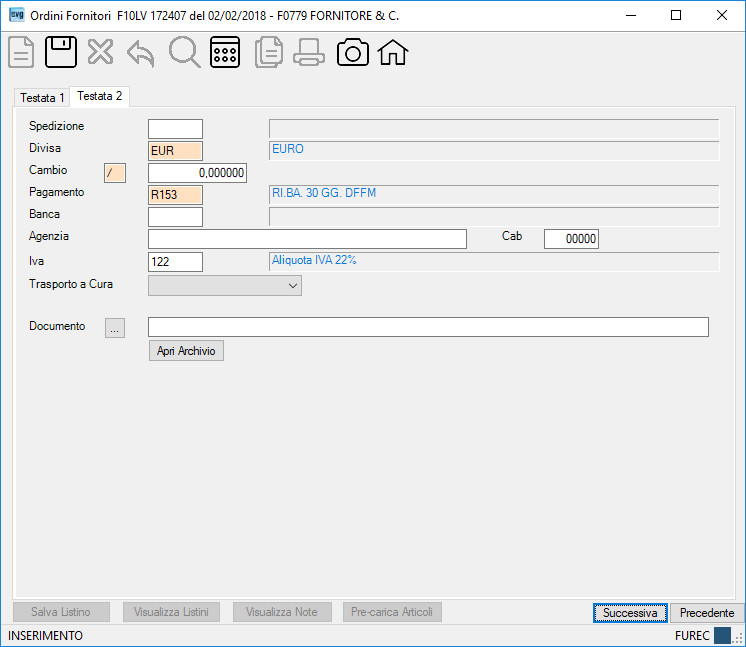
Task: Open the Apri Archivio button
Action: point(186,351)
